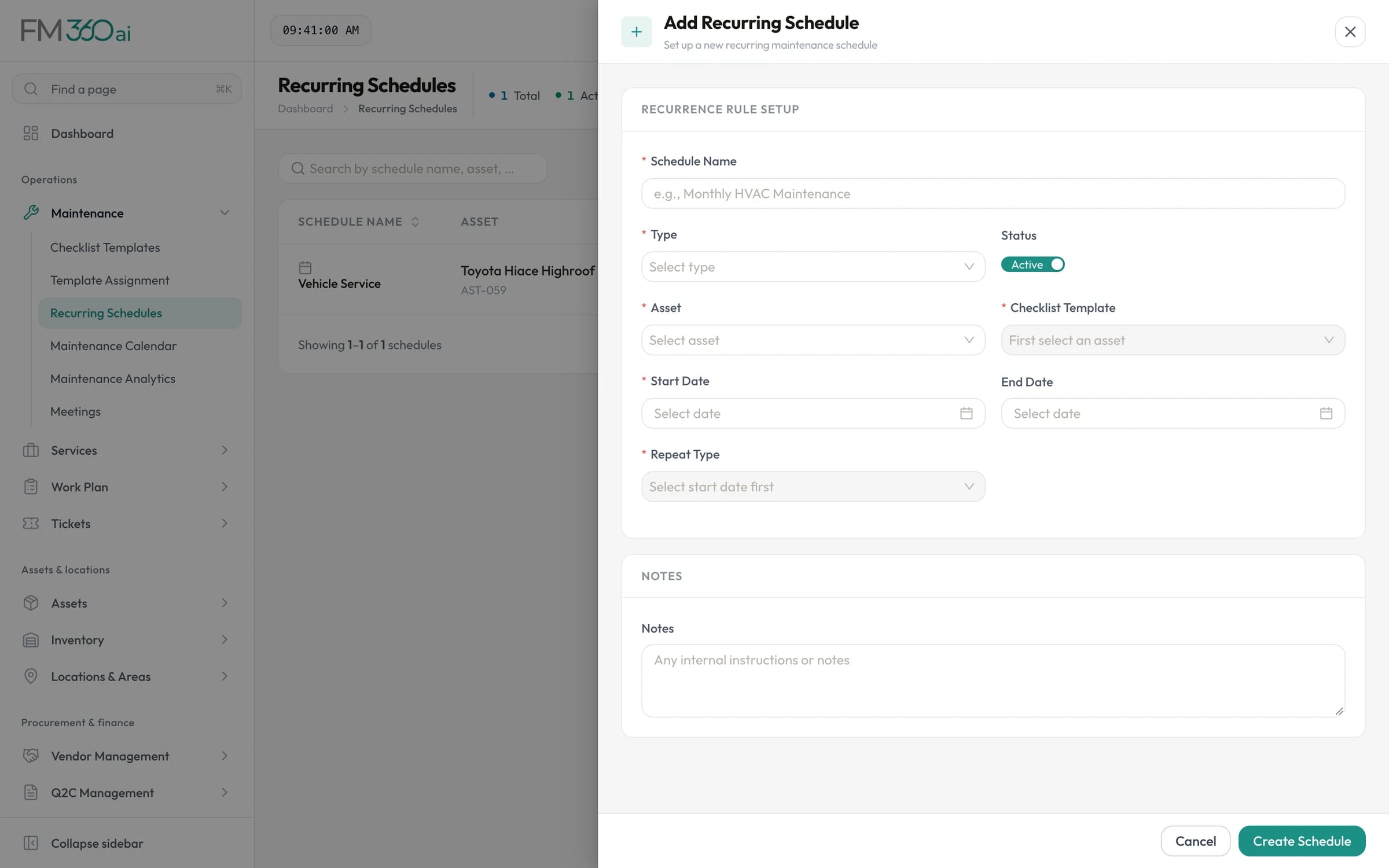Click the Work Plan clipboard icon
Viewport: 1389px width, 868px height.
pos(31,487)
